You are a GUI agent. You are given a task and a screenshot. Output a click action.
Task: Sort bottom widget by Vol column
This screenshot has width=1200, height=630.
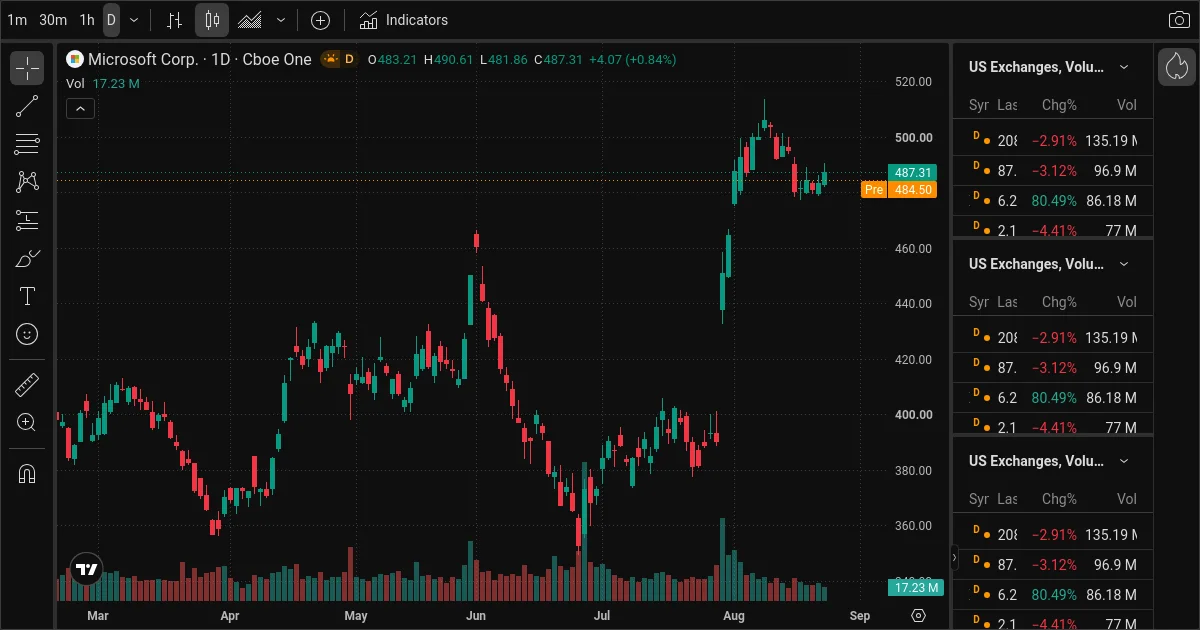(x=1127, y=499)
